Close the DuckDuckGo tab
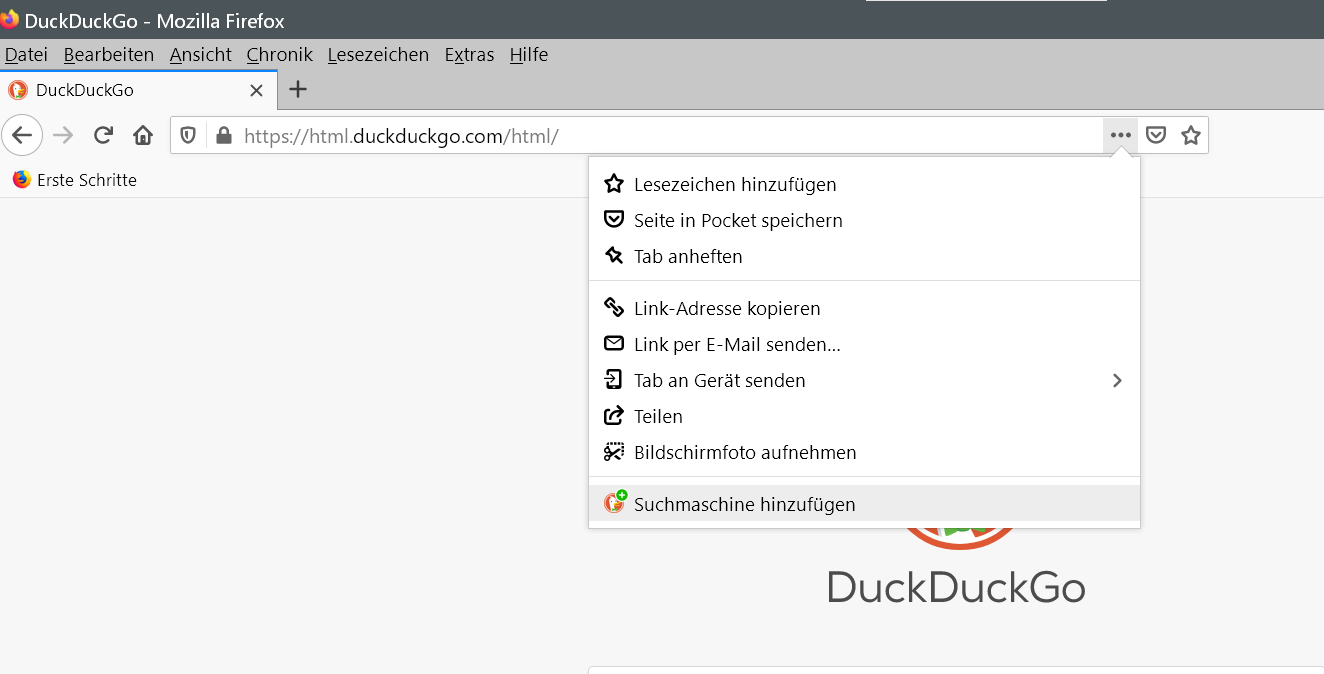The width and height of the screenshot is (1324, 674). (256, 90)
